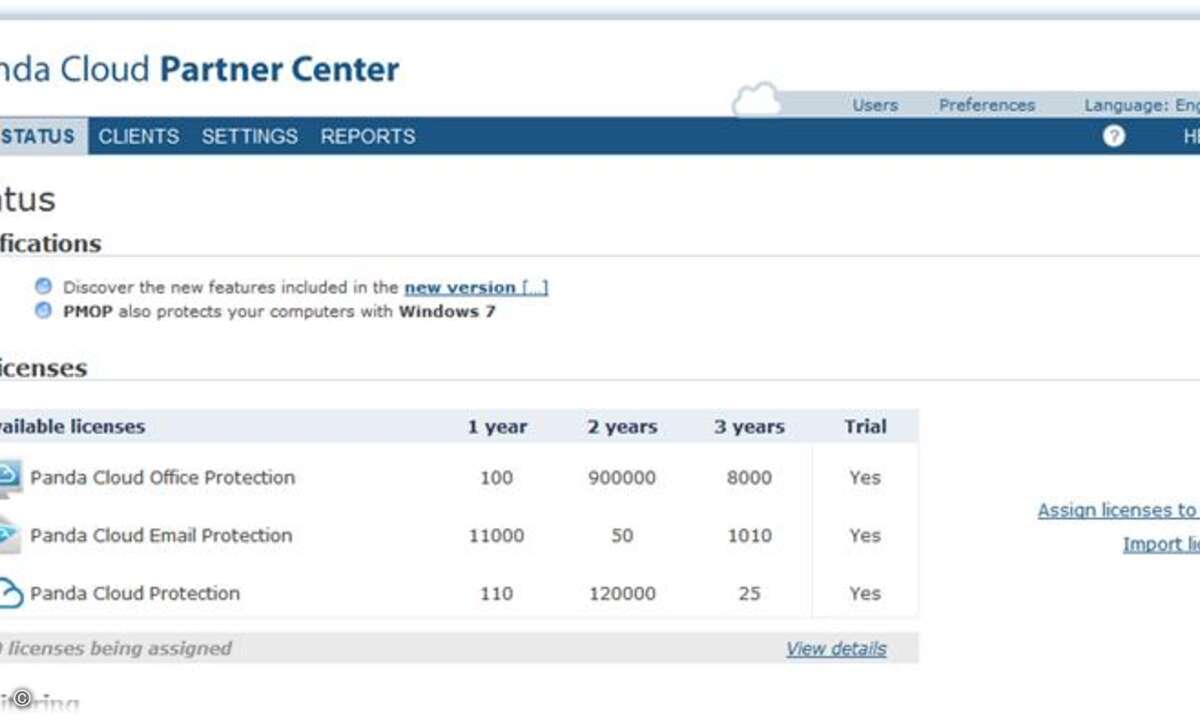The height and width of the screenshot is (720, 1200).
Task: Click the 'PMOP' bold text in notifications
Action: [88, 311]
